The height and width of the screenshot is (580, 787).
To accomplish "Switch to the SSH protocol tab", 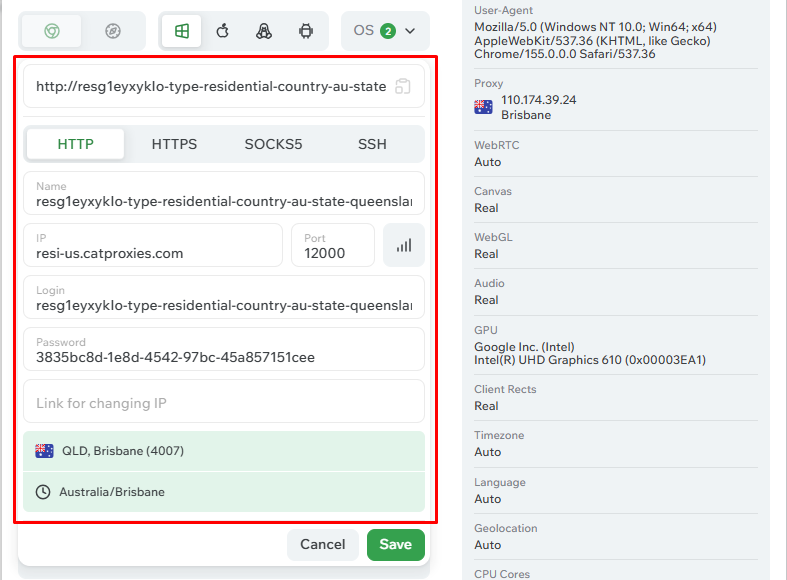I will 372,144.
